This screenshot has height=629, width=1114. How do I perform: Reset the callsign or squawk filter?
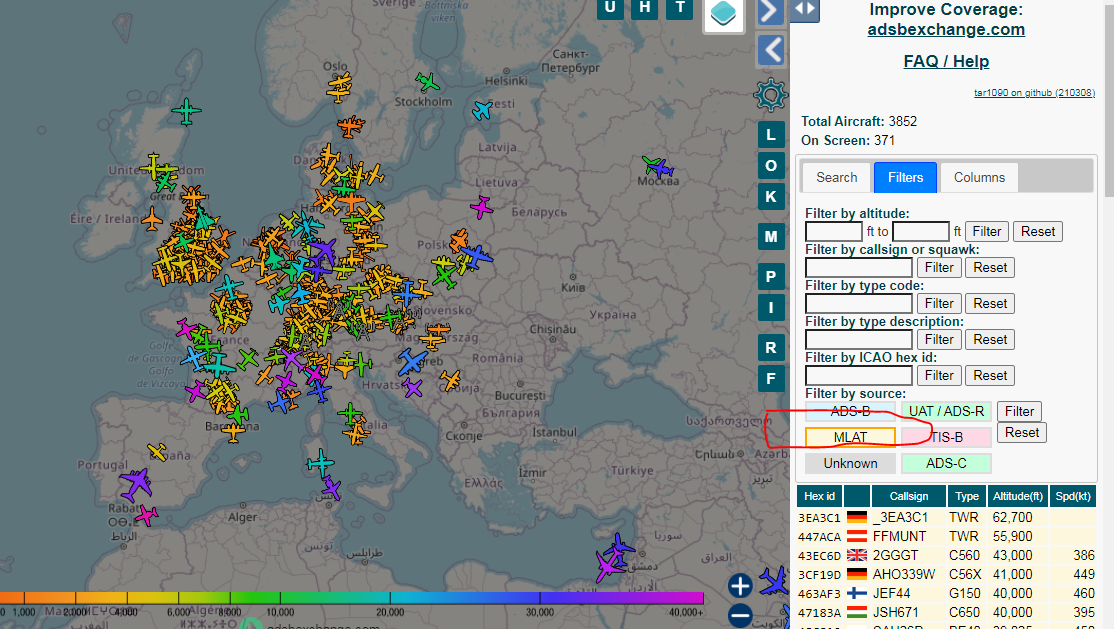(990, 267)
